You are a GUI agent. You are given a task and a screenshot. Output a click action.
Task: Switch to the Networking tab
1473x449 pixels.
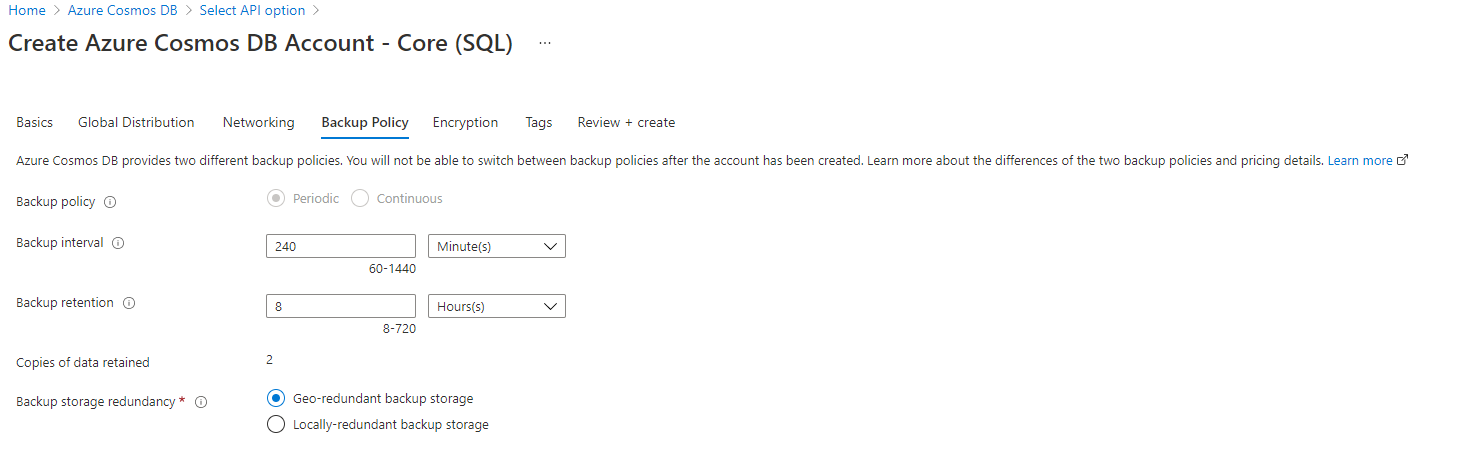click(x=259, y=122)
